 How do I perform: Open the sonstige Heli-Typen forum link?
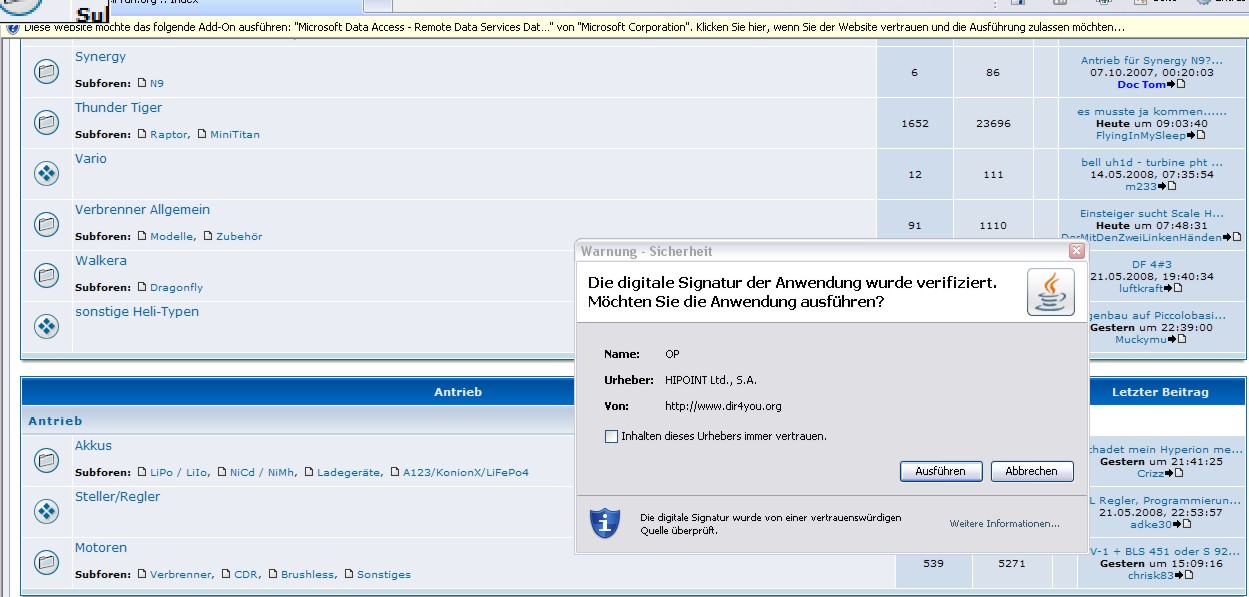point(137,312)
